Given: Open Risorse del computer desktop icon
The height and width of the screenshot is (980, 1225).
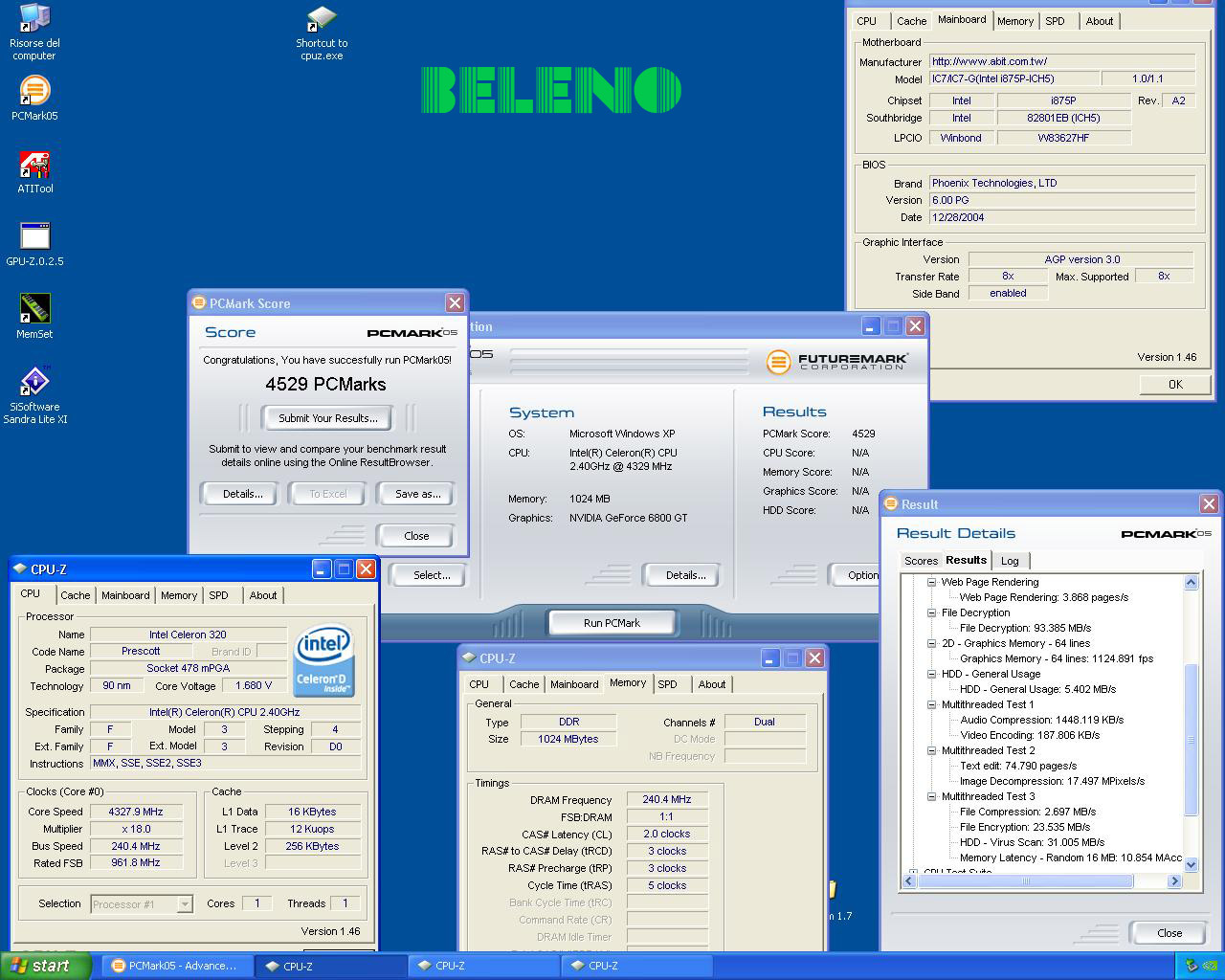Looking at the screenshot, I should [x=34, y=32].
